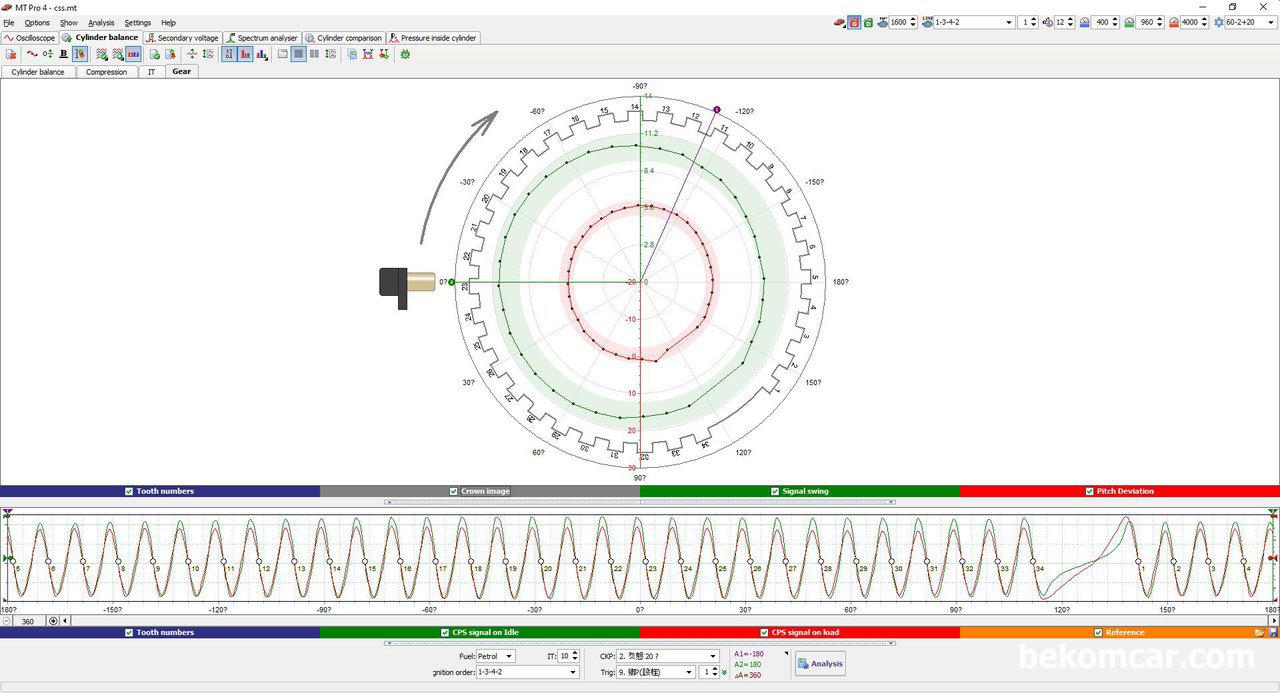Click the magnifier zoom-out icon beside 360
This screenshot has height=693, width=1280.
point(7,621)
